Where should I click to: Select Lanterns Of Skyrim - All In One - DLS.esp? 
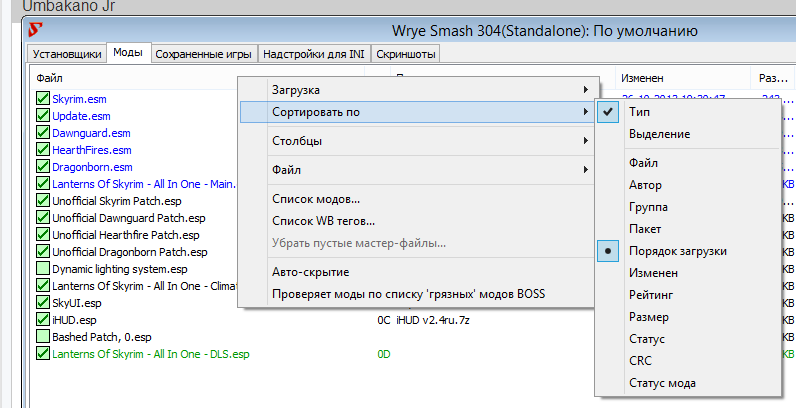151,354
